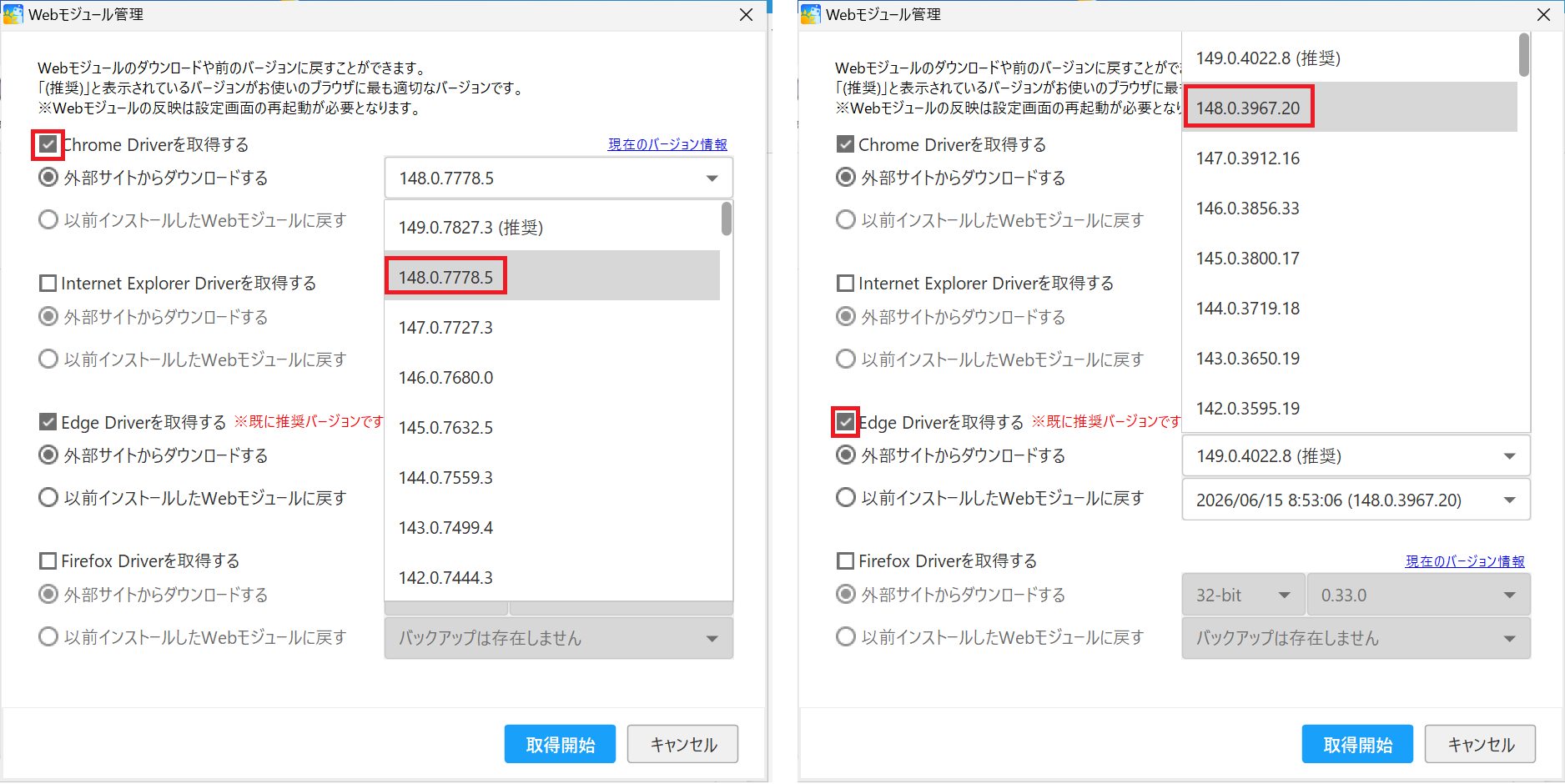Select Edge restore previous module radio, right window
The height and width of the screenshot is (784, 1565).
846,498
